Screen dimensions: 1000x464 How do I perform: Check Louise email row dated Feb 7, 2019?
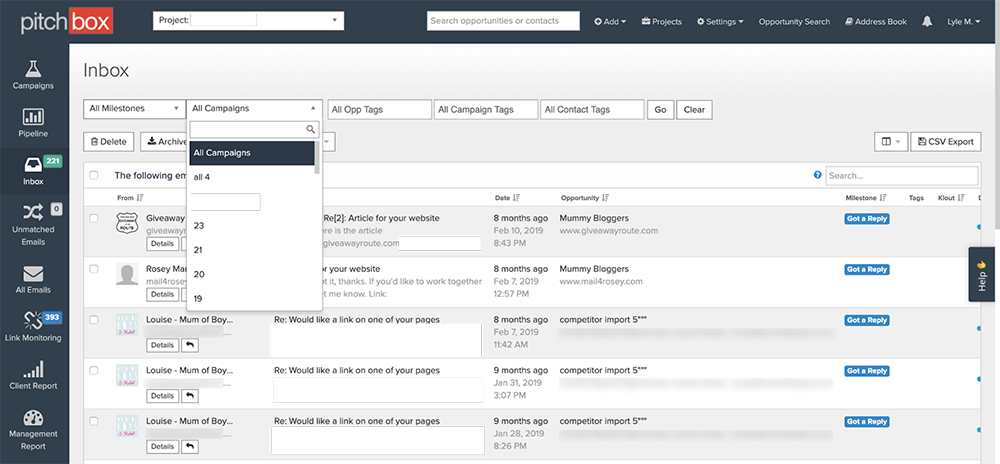coord(94,319)
